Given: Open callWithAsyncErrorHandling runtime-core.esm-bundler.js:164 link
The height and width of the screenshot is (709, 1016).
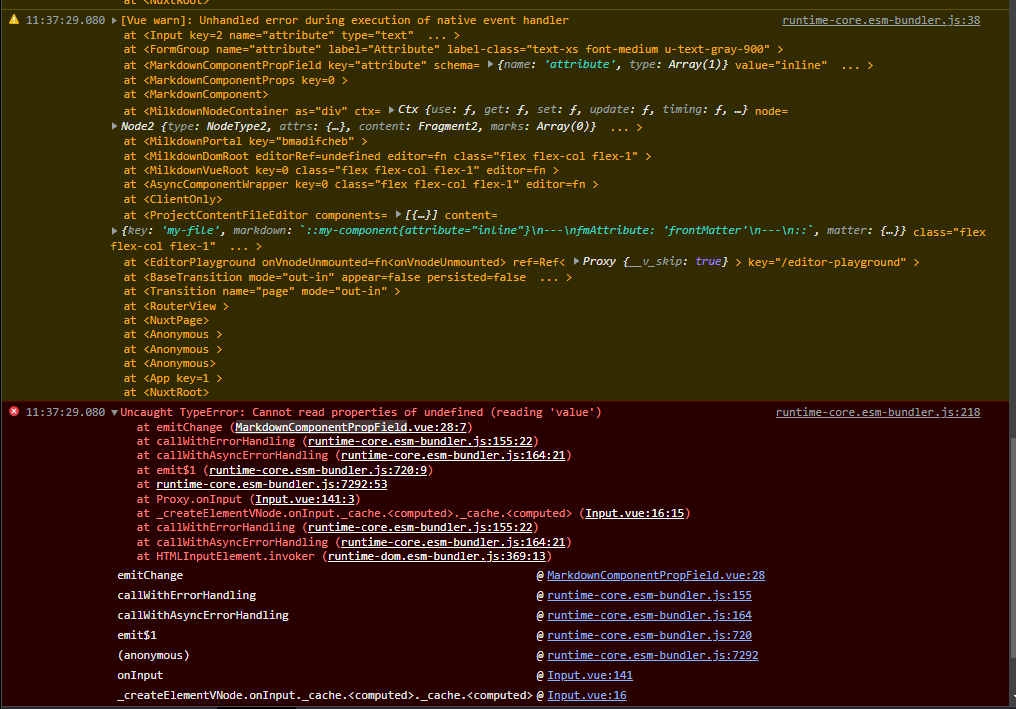Looking at the screenshot, I should point(649,615).
